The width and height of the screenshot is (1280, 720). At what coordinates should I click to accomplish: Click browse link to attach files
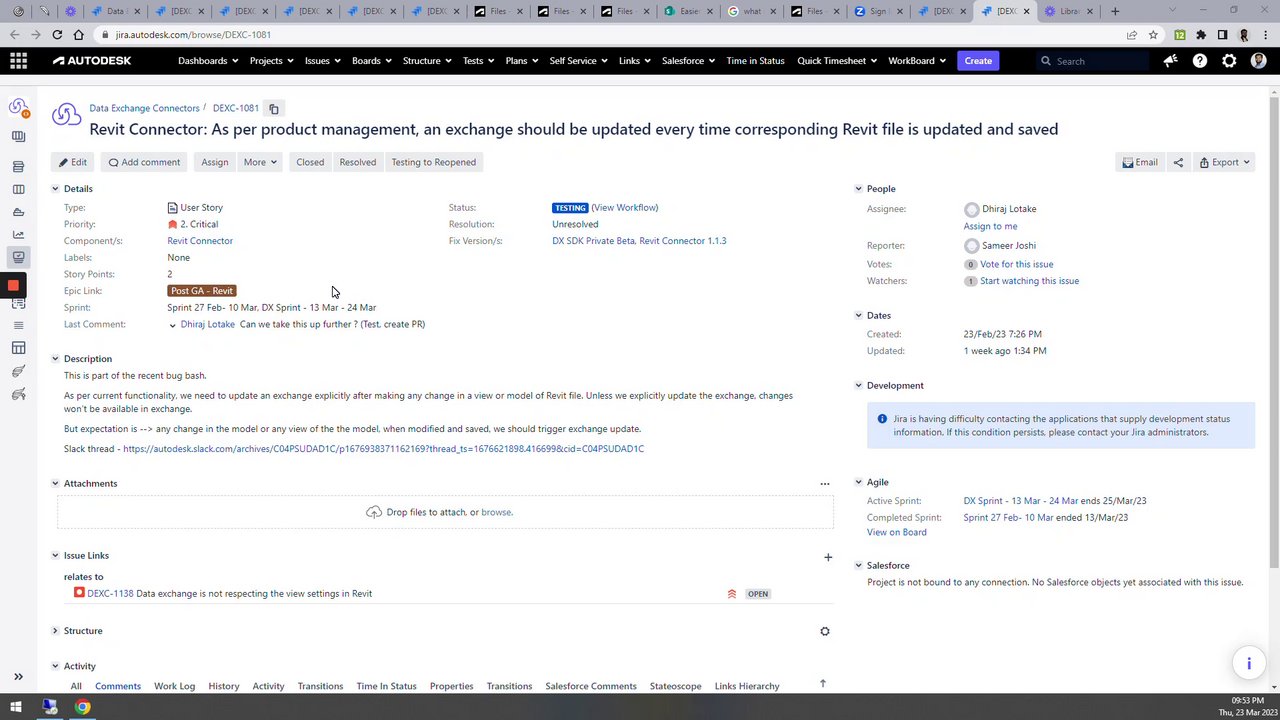(x=496, y=512)
